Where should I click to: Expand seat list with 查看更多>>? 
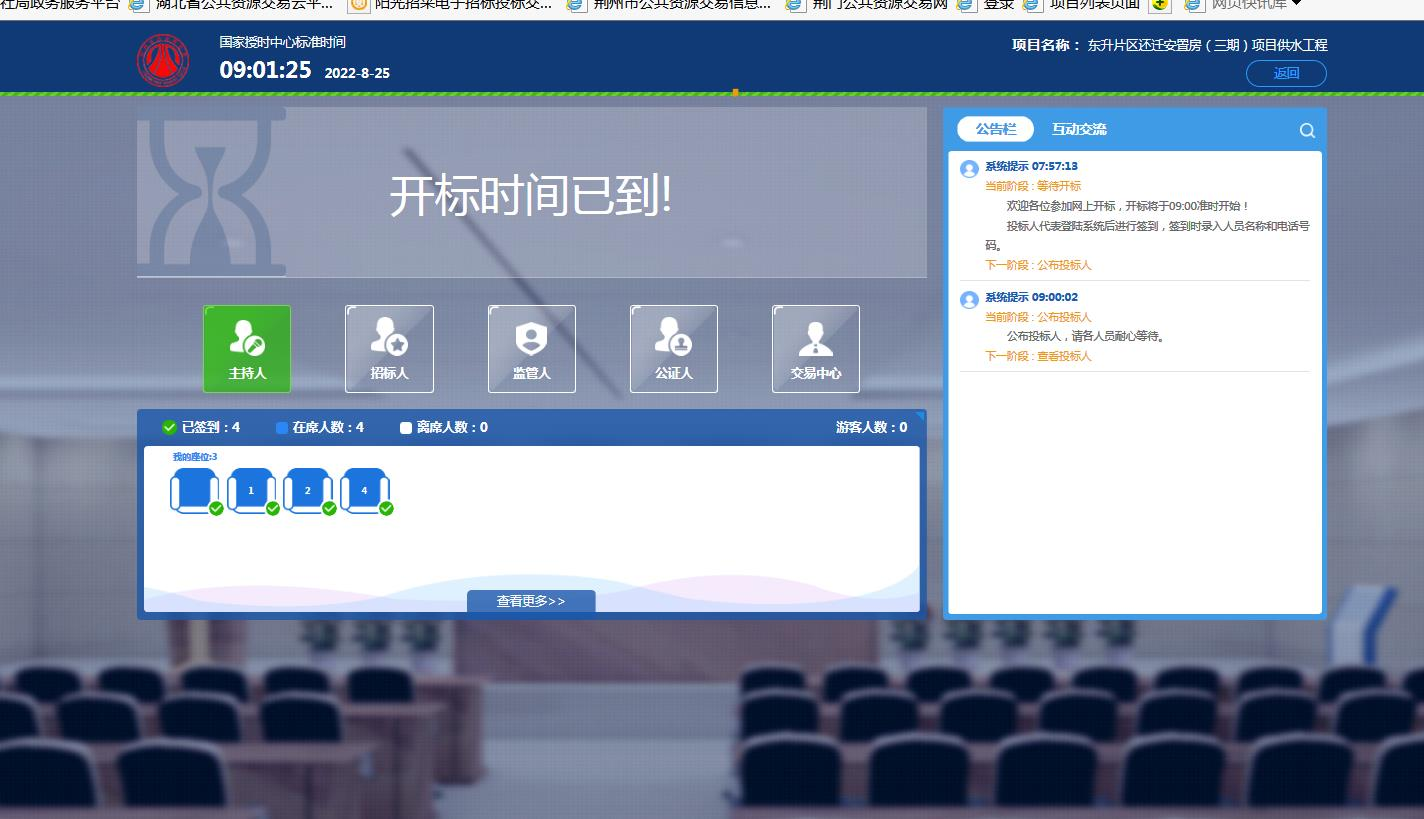[x=531, y=601]
